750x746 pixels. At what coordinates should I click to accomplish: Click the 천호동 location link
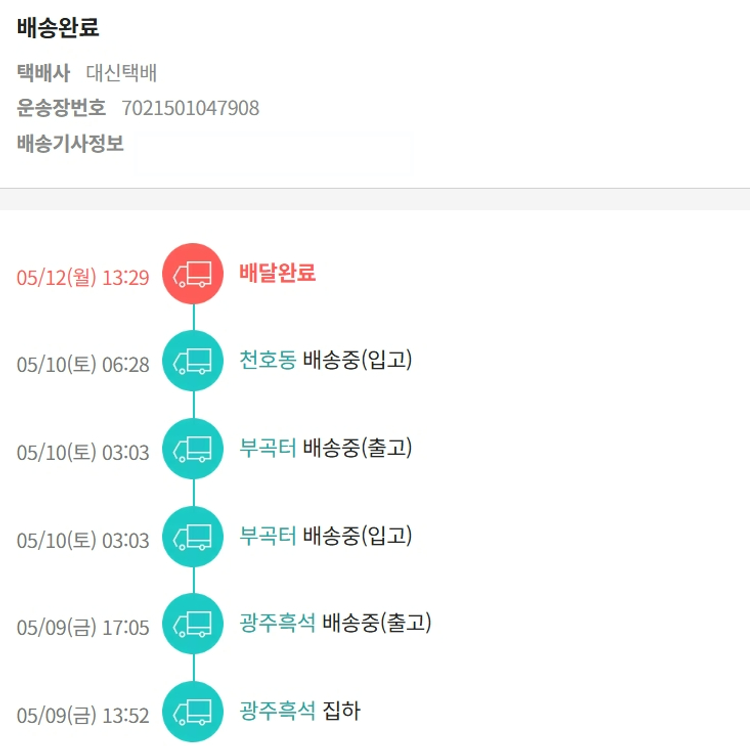click(x=268, y=359)
